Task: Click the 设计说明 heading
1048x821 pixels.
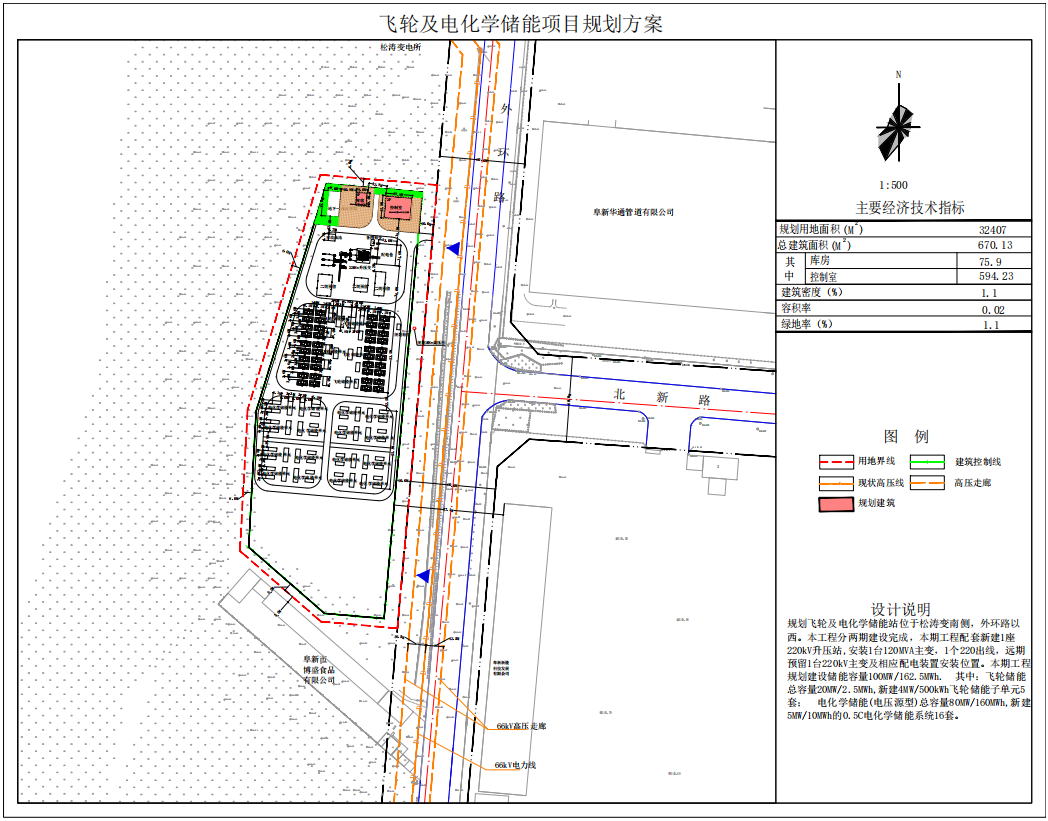Action: click(x=901, y=609)
